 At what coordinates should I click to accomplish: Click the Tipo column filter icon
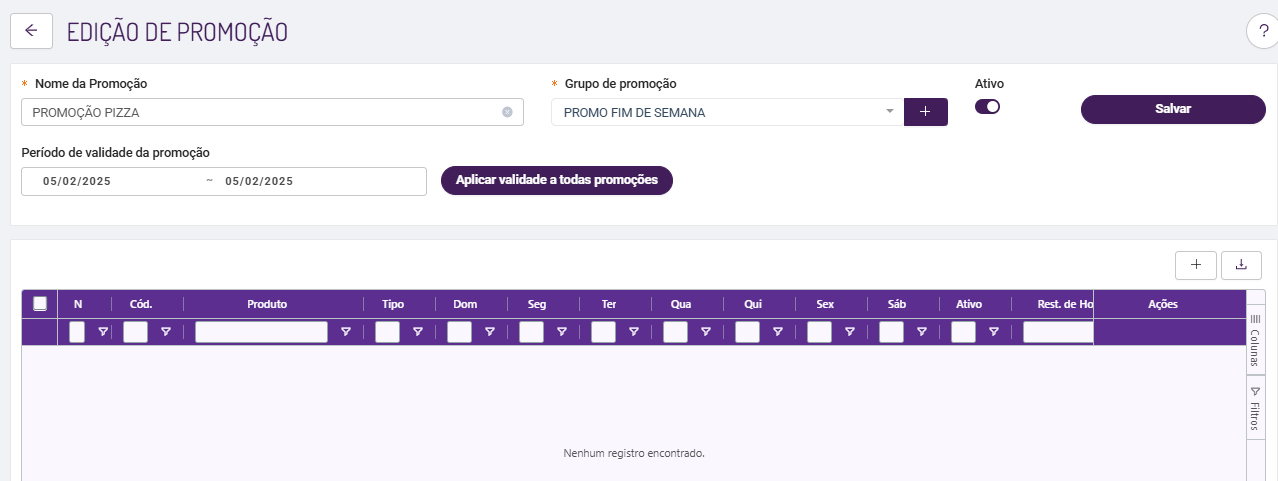[418, 332]
